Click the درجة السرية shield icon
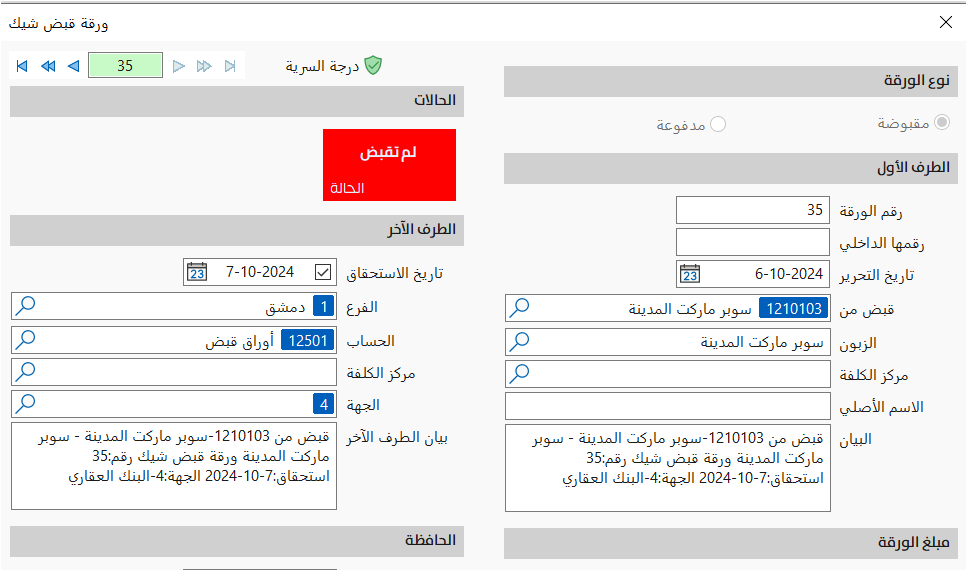The height and width of the screenshot is (571, 967). point(373,66)
